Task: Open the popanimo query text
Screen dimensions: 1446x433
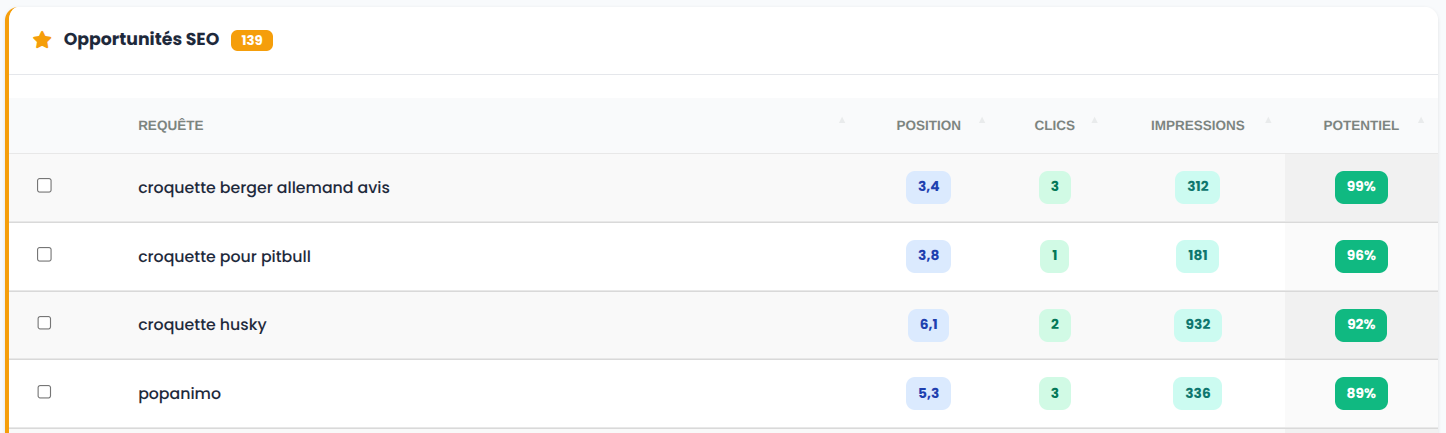Action: click(x=179, y=394)
